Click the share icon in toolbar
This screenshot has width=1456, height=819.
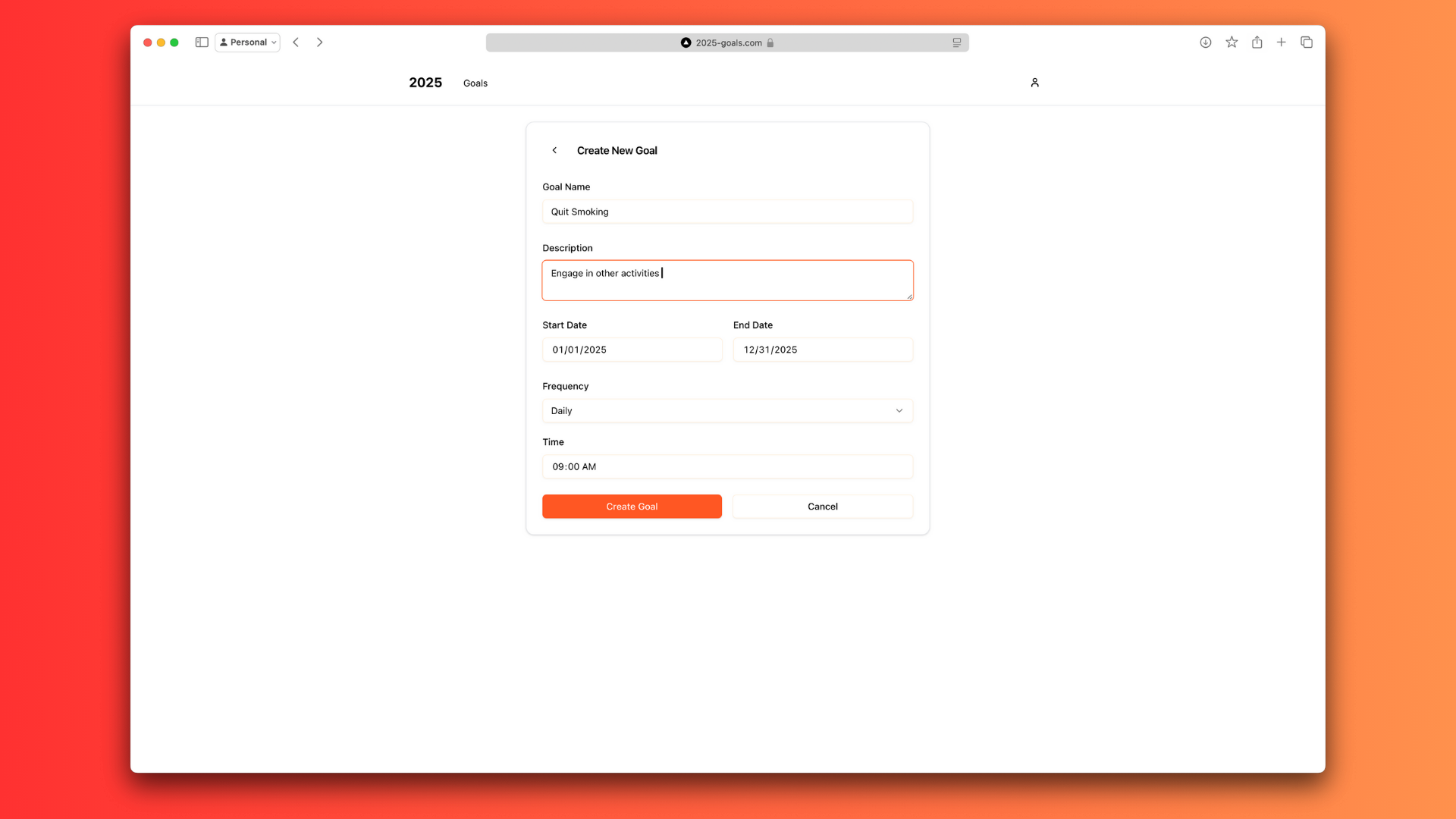(1257, 42)
